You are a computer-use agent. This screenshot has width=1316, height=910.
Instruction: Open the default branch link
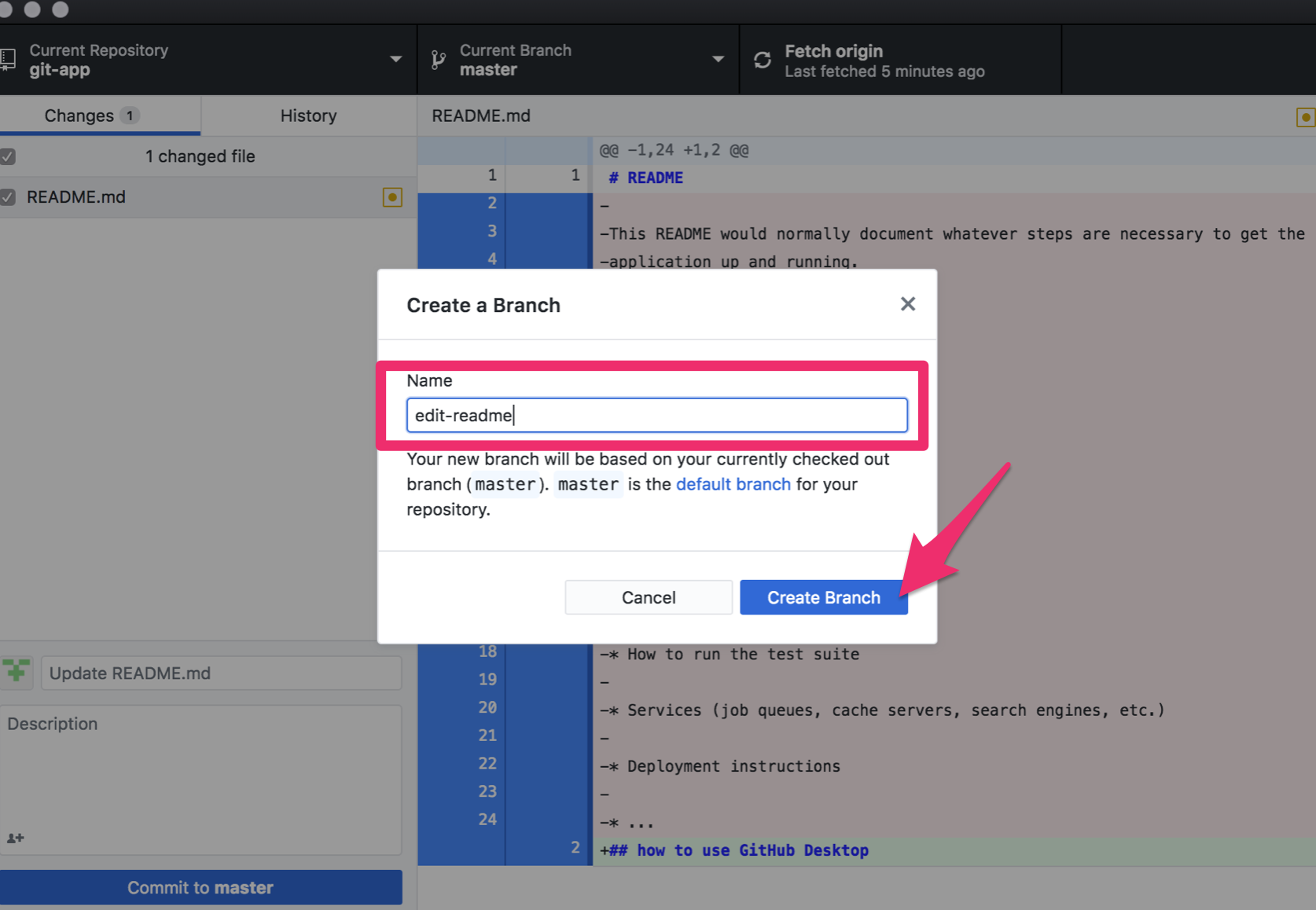(x=733, y=484)
